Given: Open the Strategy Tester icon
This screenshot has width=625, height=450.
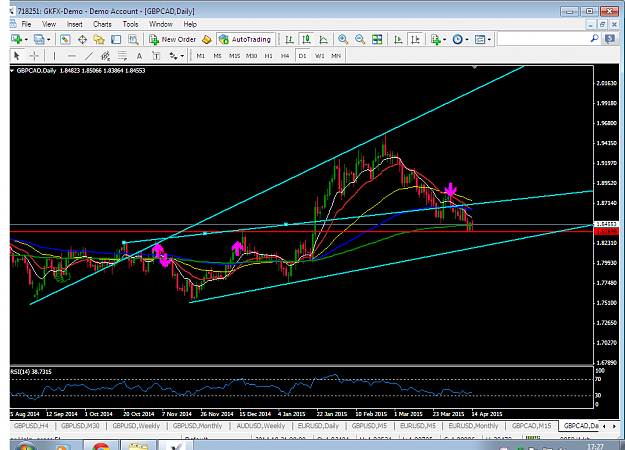Looking at the screenshot, I should (133, 39).
